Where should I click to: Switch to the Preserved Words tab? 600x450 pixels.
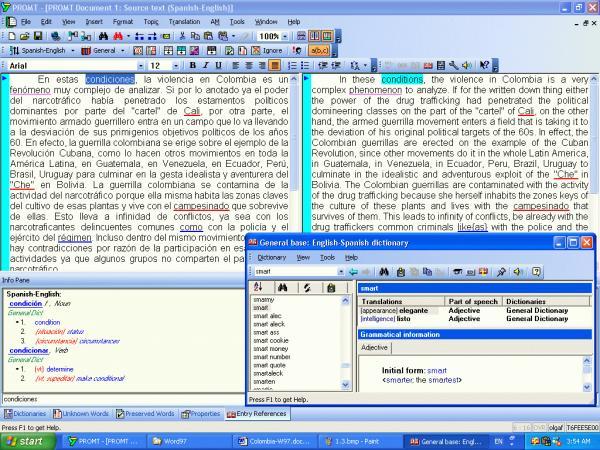point(145,414)
